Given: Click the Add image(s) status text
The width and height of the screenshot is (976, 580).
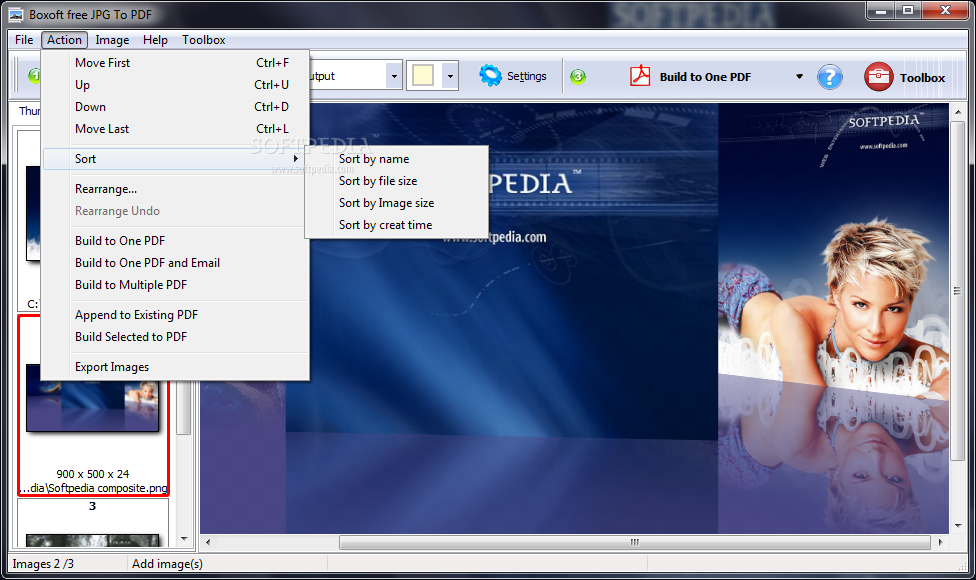Looking at the screenshot, I should click(167, 564).
